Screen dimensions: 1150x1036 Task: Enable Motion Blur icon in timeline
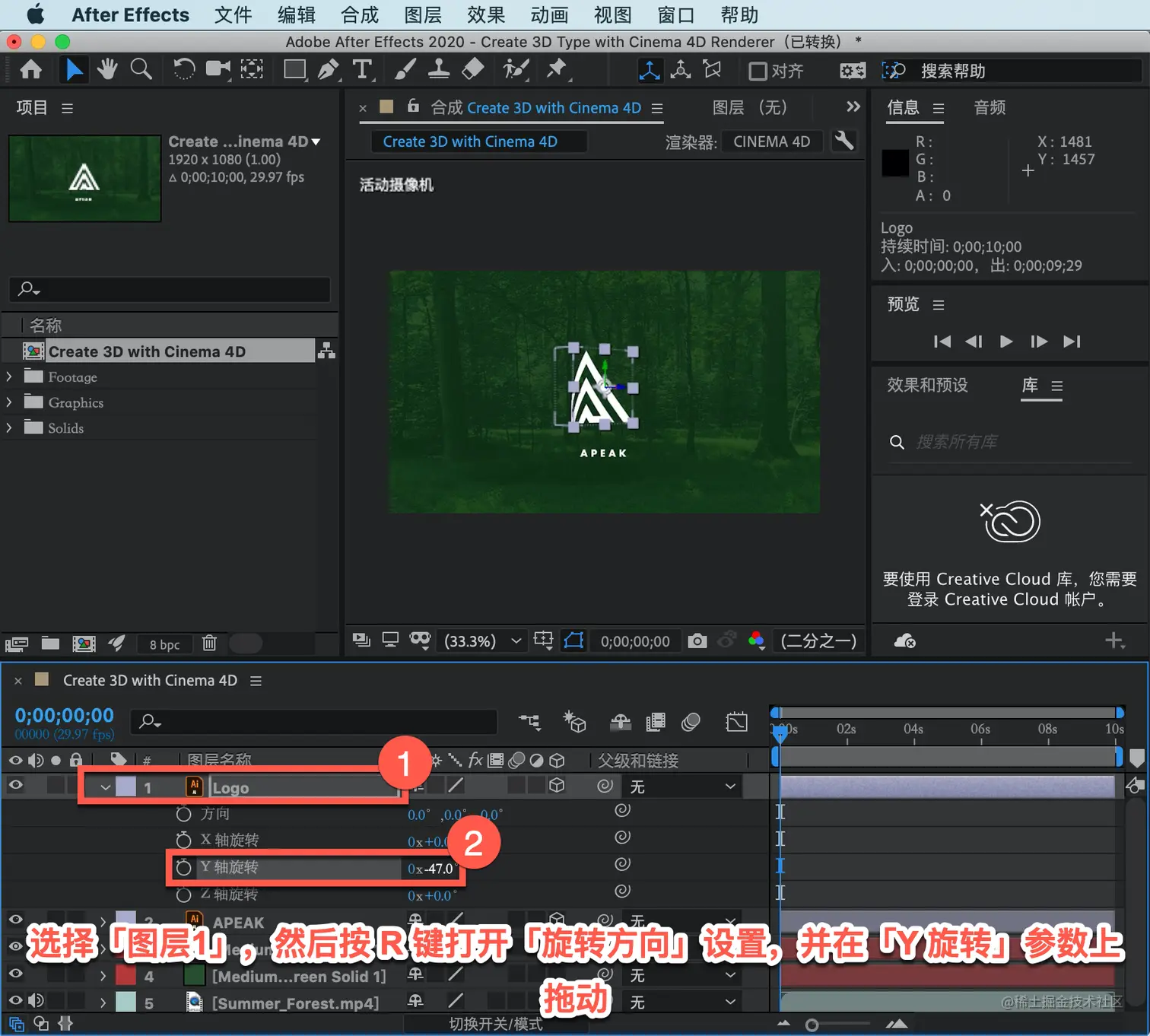click(x=691, y=721)
